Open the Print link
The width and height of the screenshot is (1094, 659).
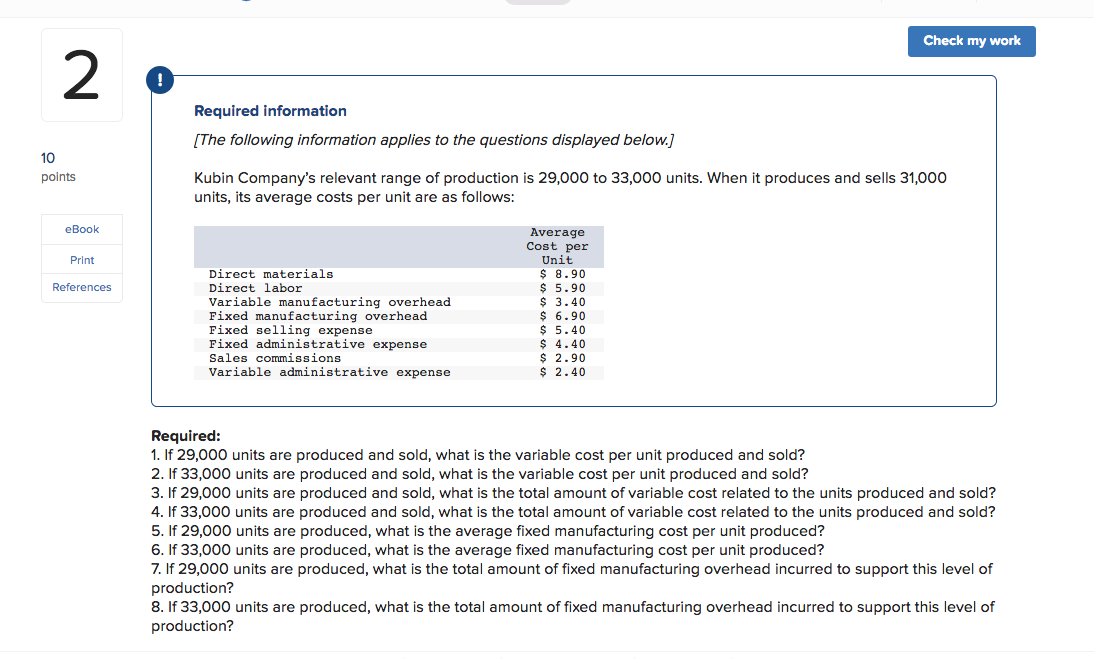(x=82, y=260)
